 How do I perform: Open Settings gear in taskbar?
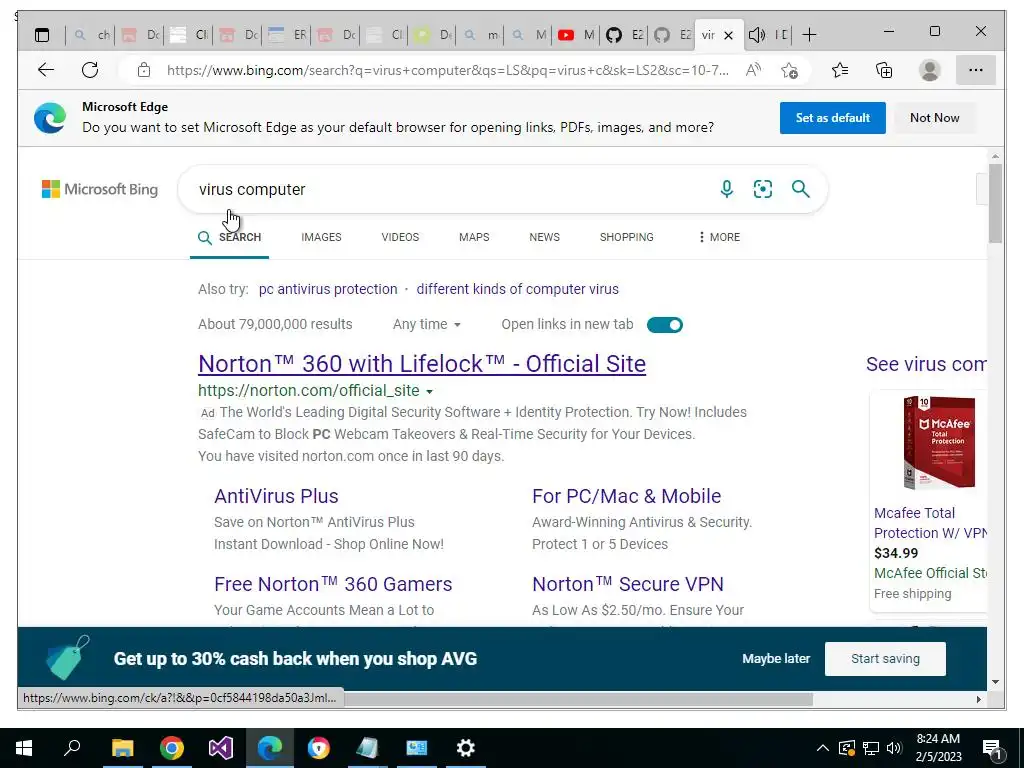point(465,748)
